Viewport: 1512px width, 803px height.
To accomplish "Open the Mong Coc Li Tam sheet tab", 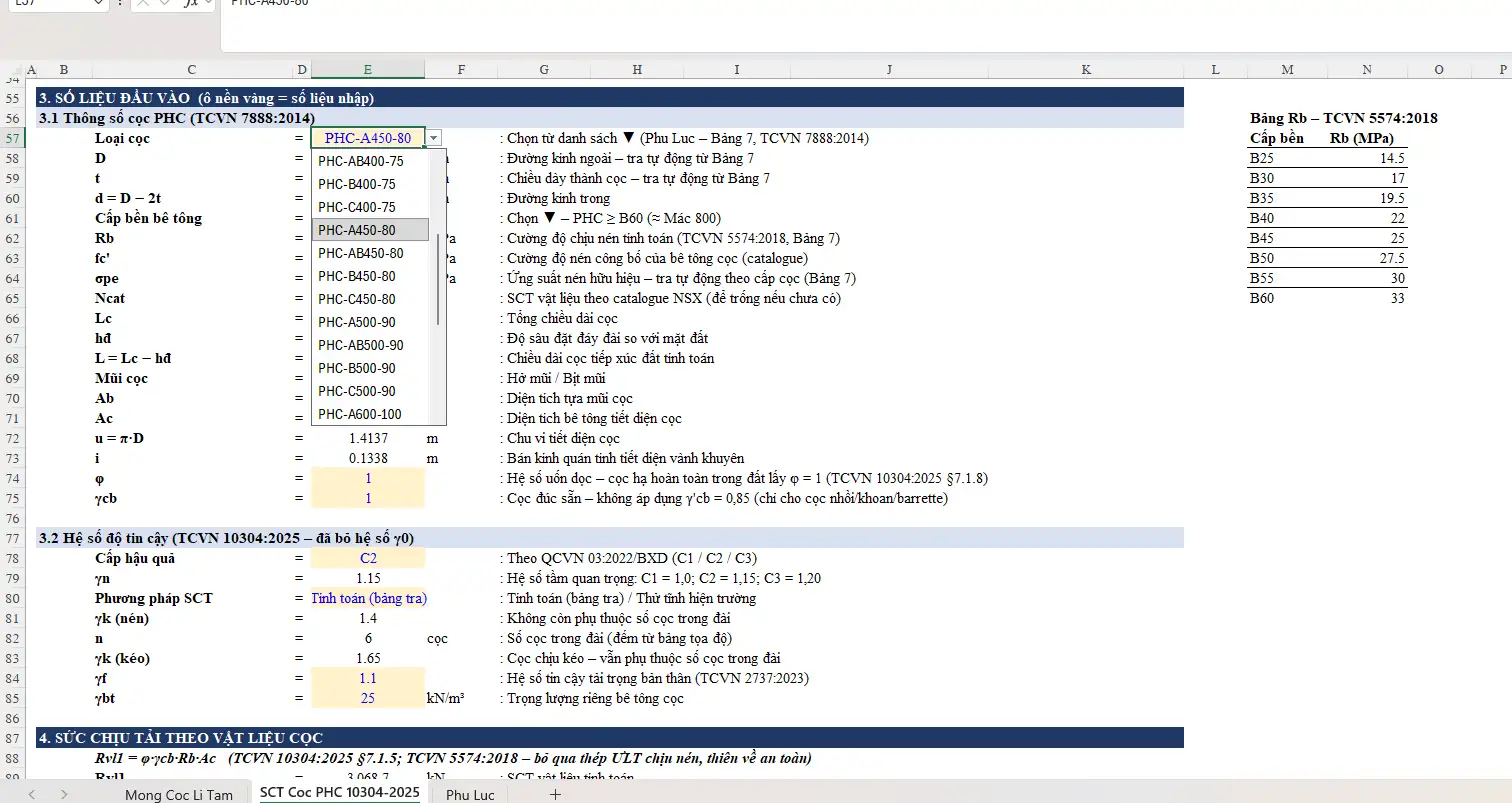I will tap(179, 795).
